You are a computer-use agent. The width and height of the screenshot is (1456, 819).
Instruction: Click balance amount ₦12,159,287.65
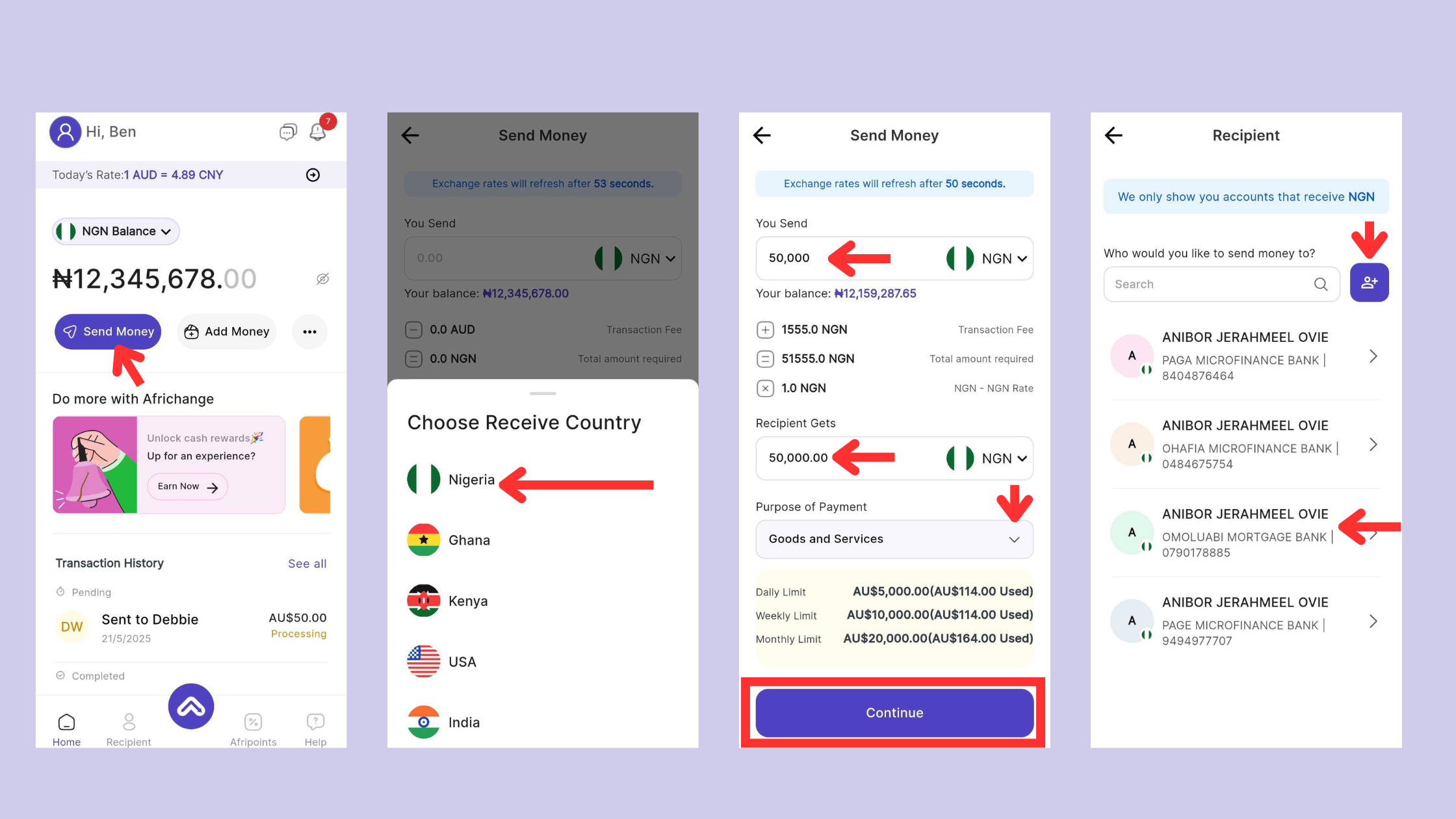875,294
